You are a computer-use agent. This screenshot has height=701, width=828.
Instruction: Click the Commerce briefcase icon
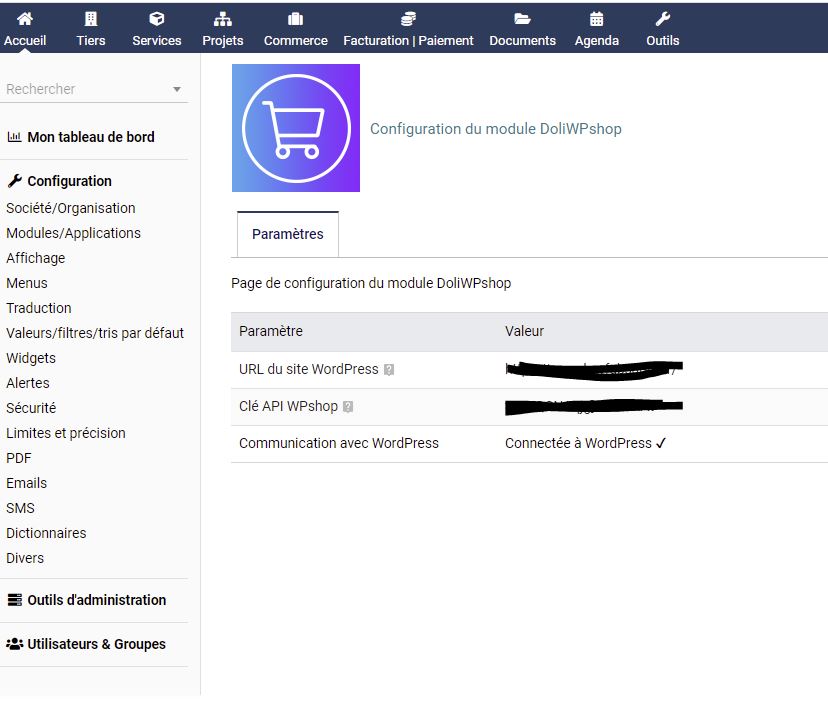(x=295, y=19)
